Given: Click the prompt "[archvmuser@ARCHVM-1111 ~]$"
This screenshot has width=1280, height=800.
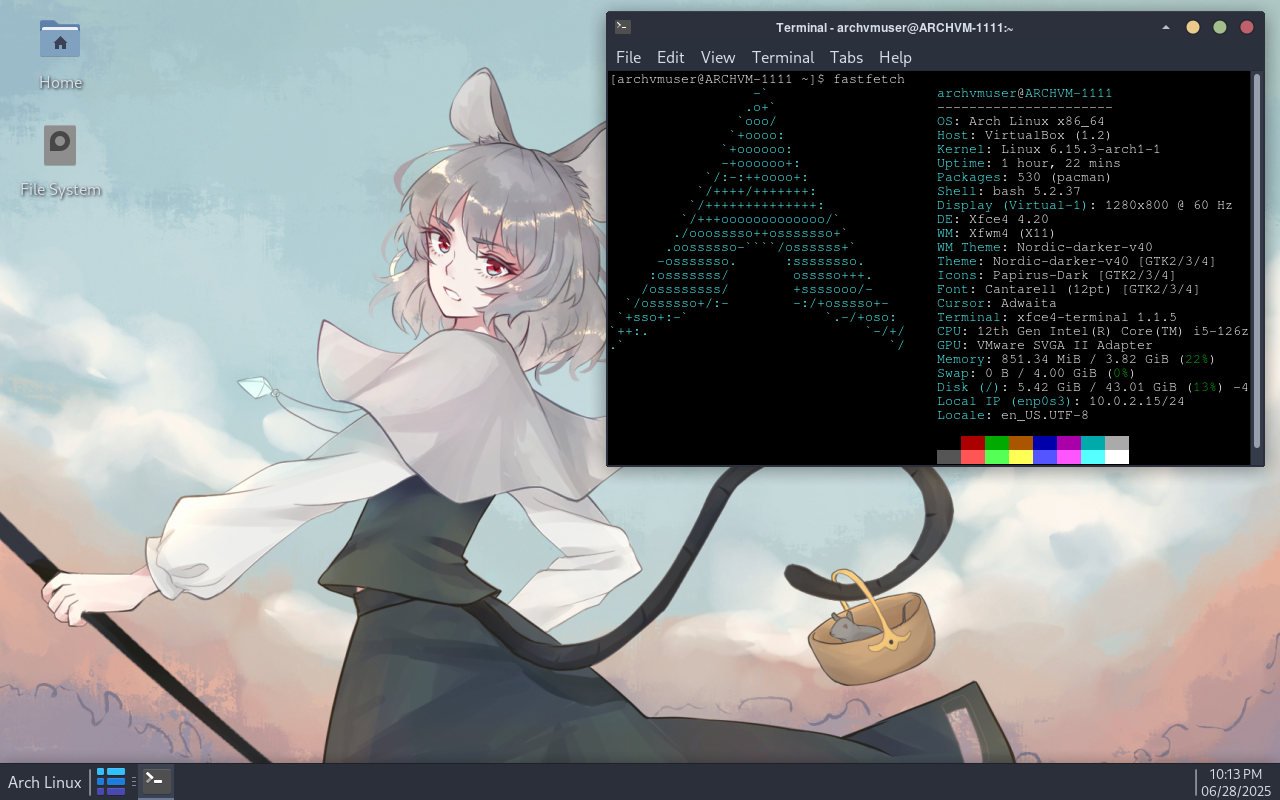Looking at the screenshot, I should tap(717, 79).
